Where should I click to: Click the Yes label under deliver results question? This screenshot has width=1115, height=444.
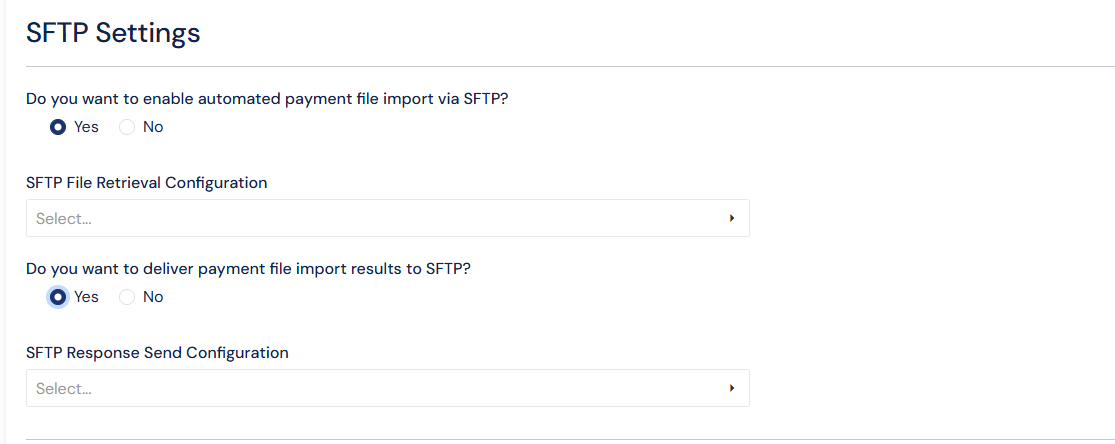pos(86,297)
